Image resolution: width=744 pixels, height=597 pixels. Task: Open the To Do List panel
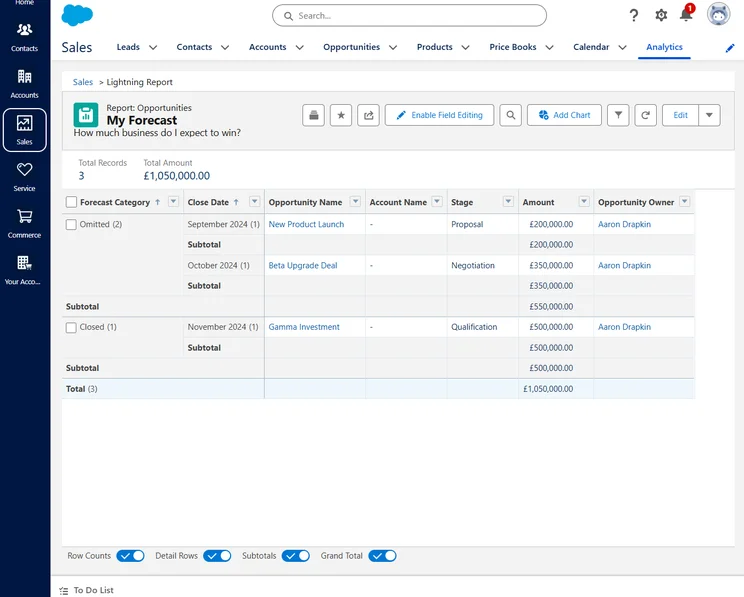86,590
